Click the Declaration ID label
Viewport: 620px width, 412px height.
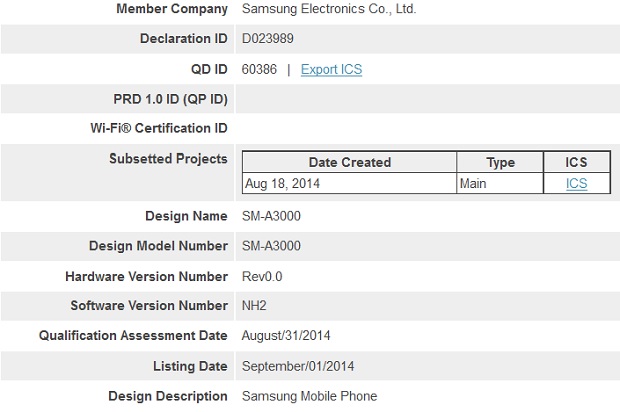184,39
